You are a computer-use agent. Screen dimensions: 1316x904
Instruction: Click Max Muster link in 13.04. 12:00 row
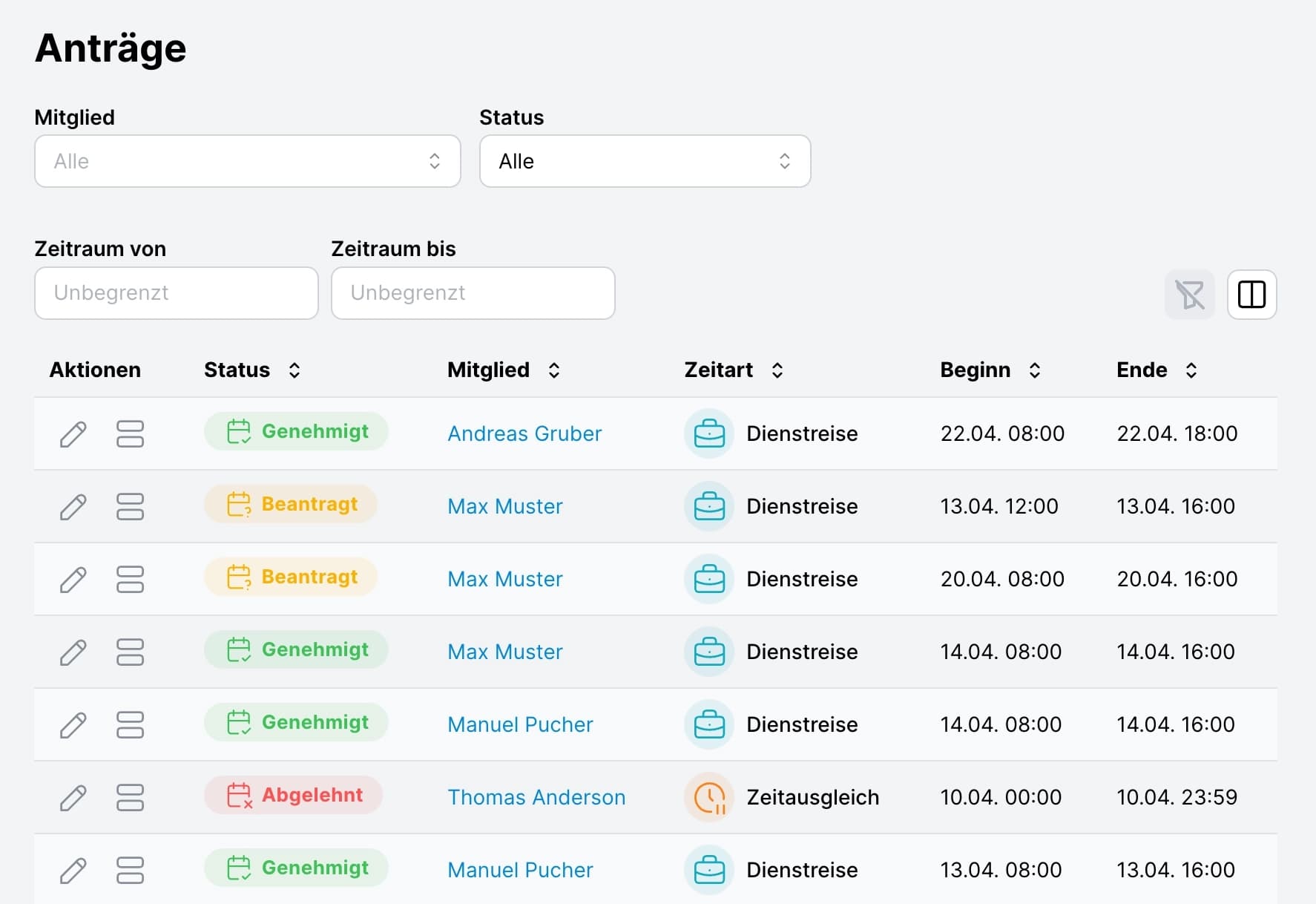click(505, 506)
